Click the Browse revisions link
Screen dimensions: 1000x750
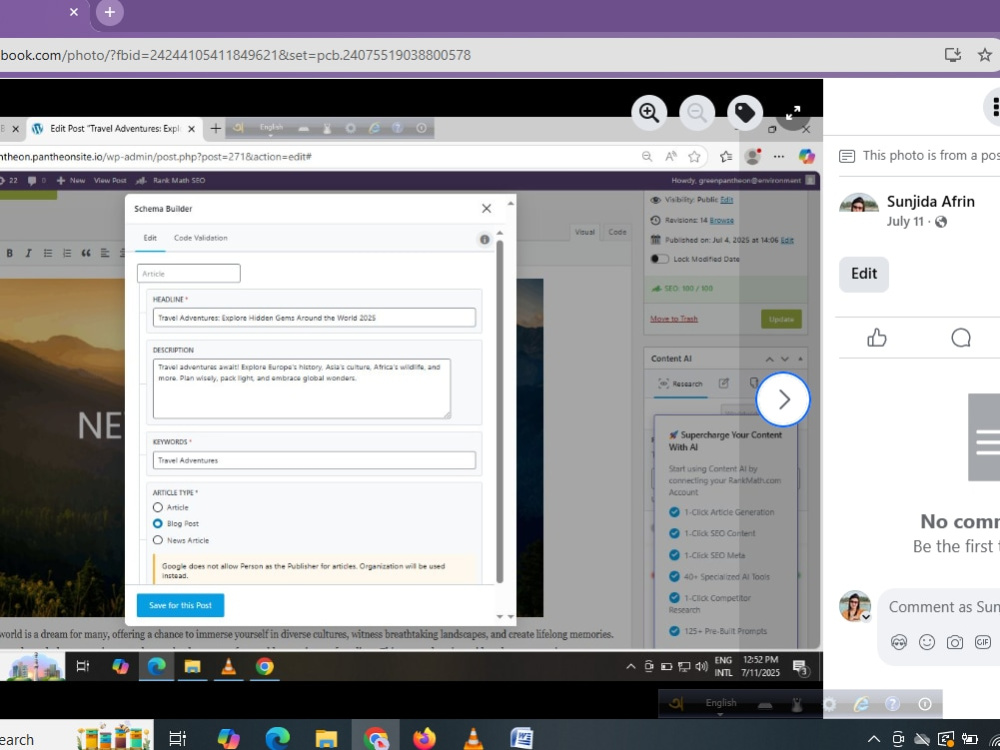tap(721, 220)
